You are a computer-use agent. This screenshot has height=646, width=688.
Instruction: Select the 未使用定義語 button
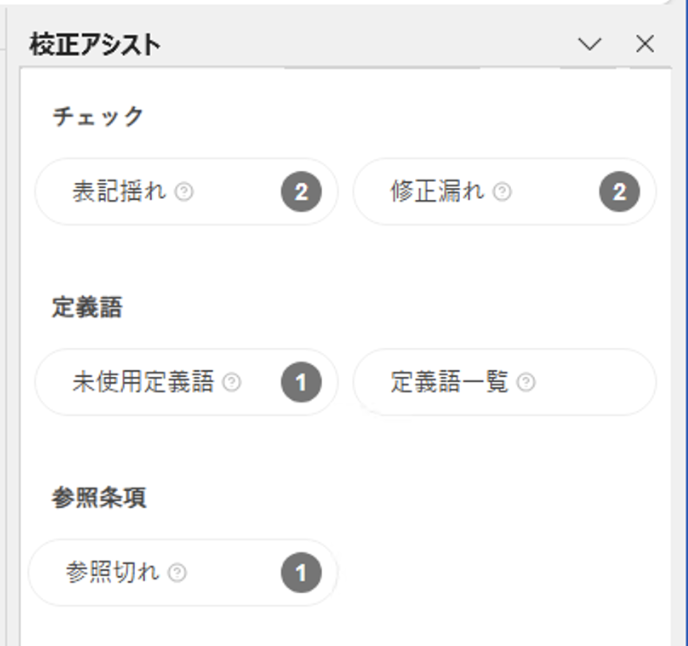(142, 382)
